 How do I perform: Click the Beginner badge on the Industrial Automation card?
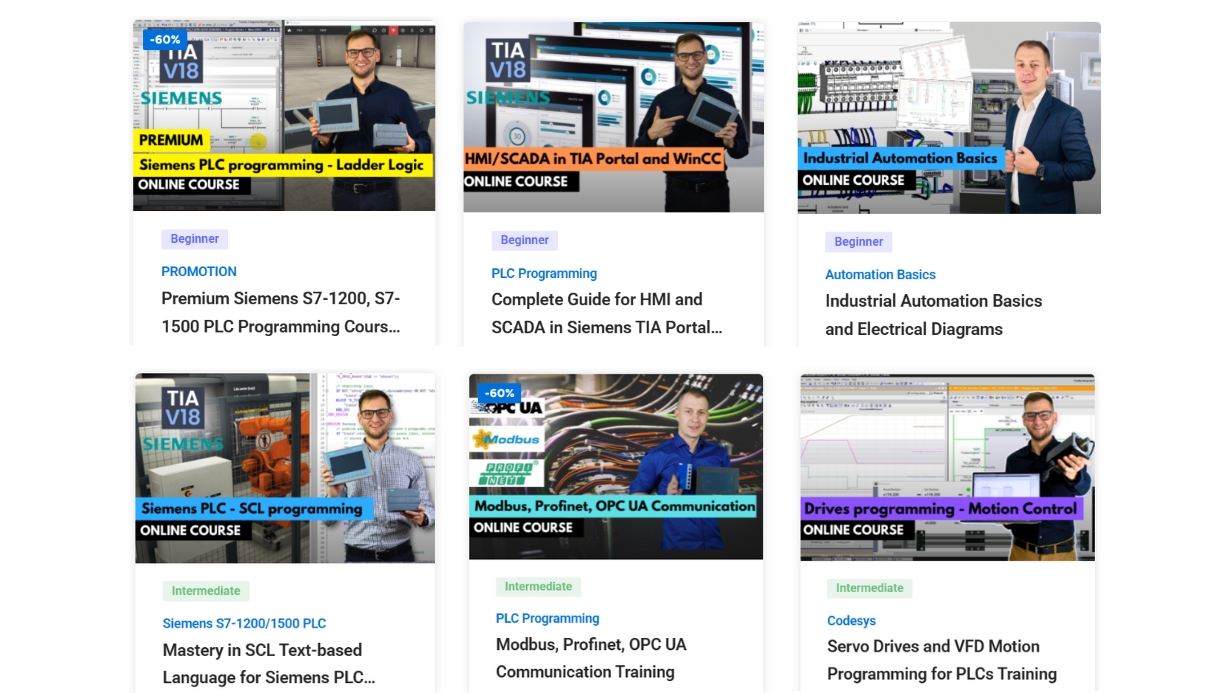point(858,241)
